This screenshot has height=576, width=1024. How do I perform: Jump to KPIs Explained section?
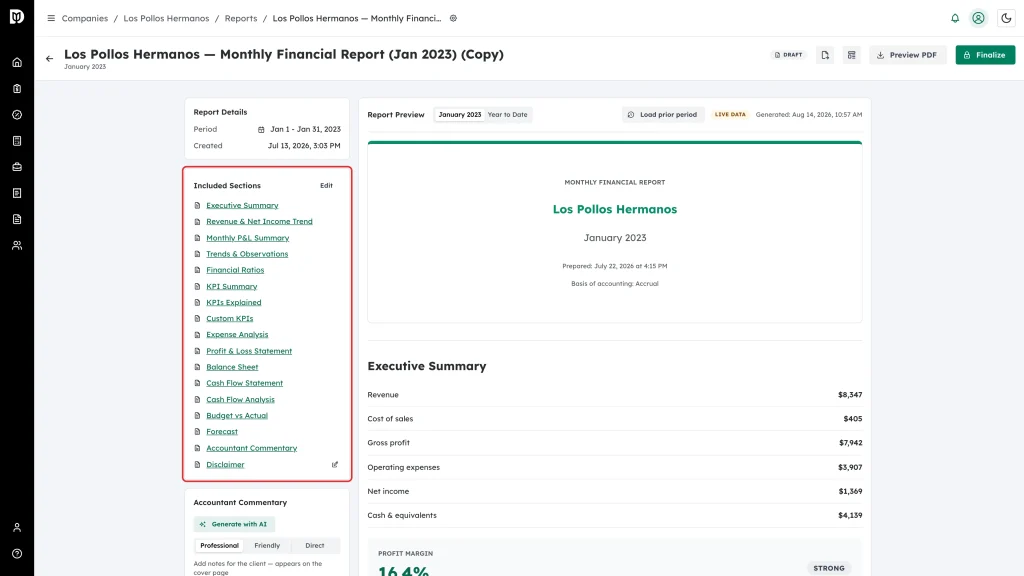point(234,302)
